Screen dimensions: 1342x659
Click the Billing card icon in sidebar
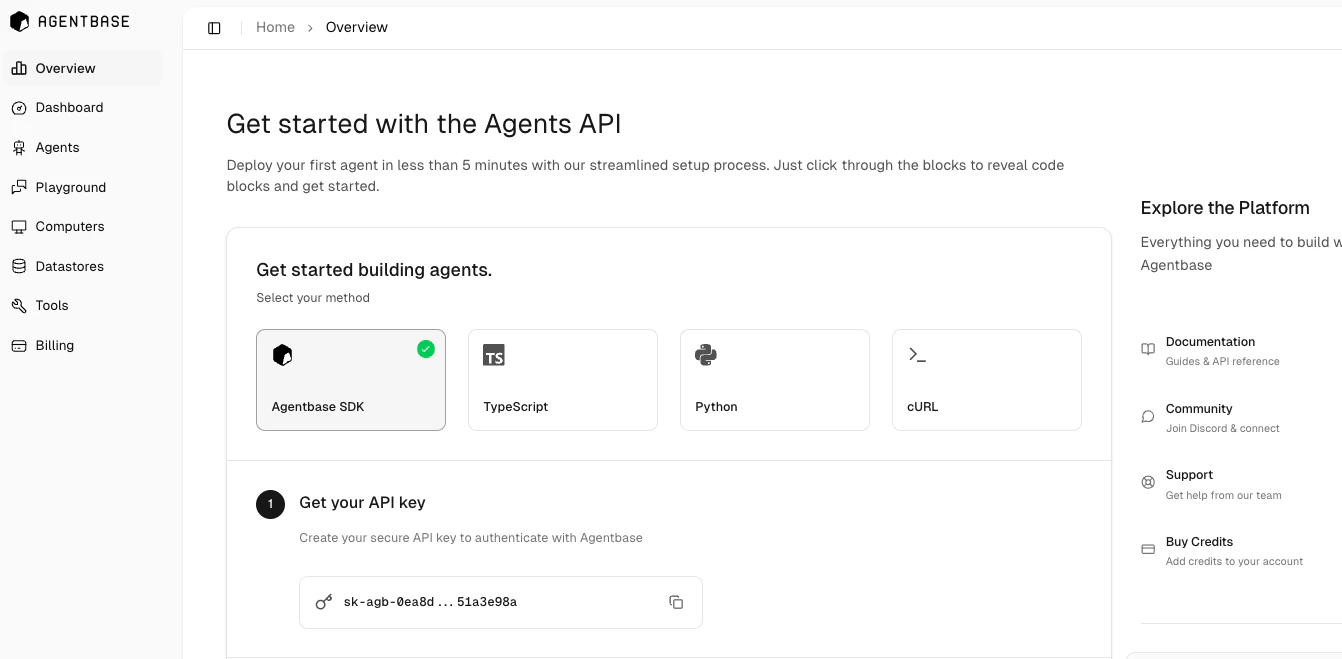[19, 345]
